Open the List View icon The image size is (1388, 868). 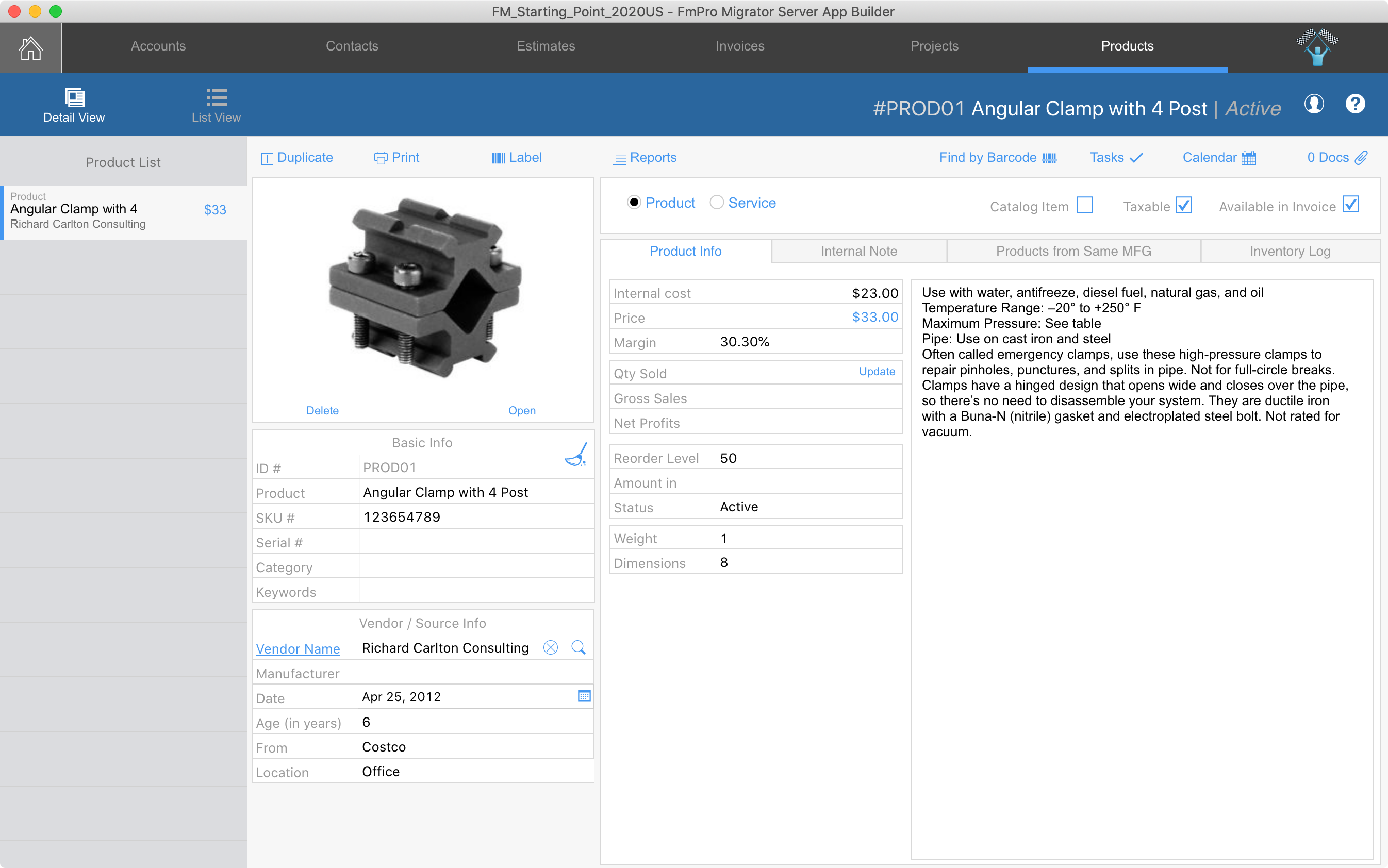[x=216, y=98]
